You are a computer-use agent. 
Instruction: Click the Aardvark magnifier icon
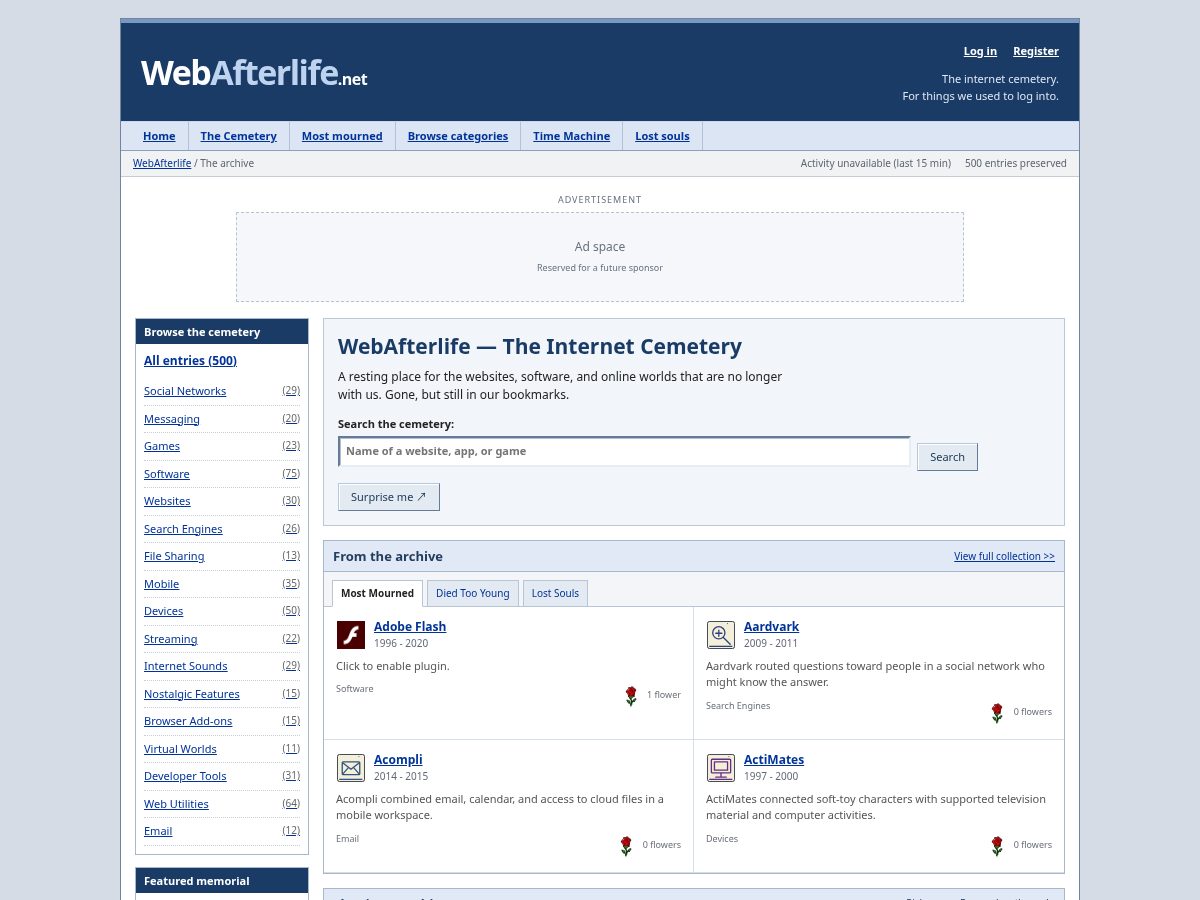[x=721, y=635]
